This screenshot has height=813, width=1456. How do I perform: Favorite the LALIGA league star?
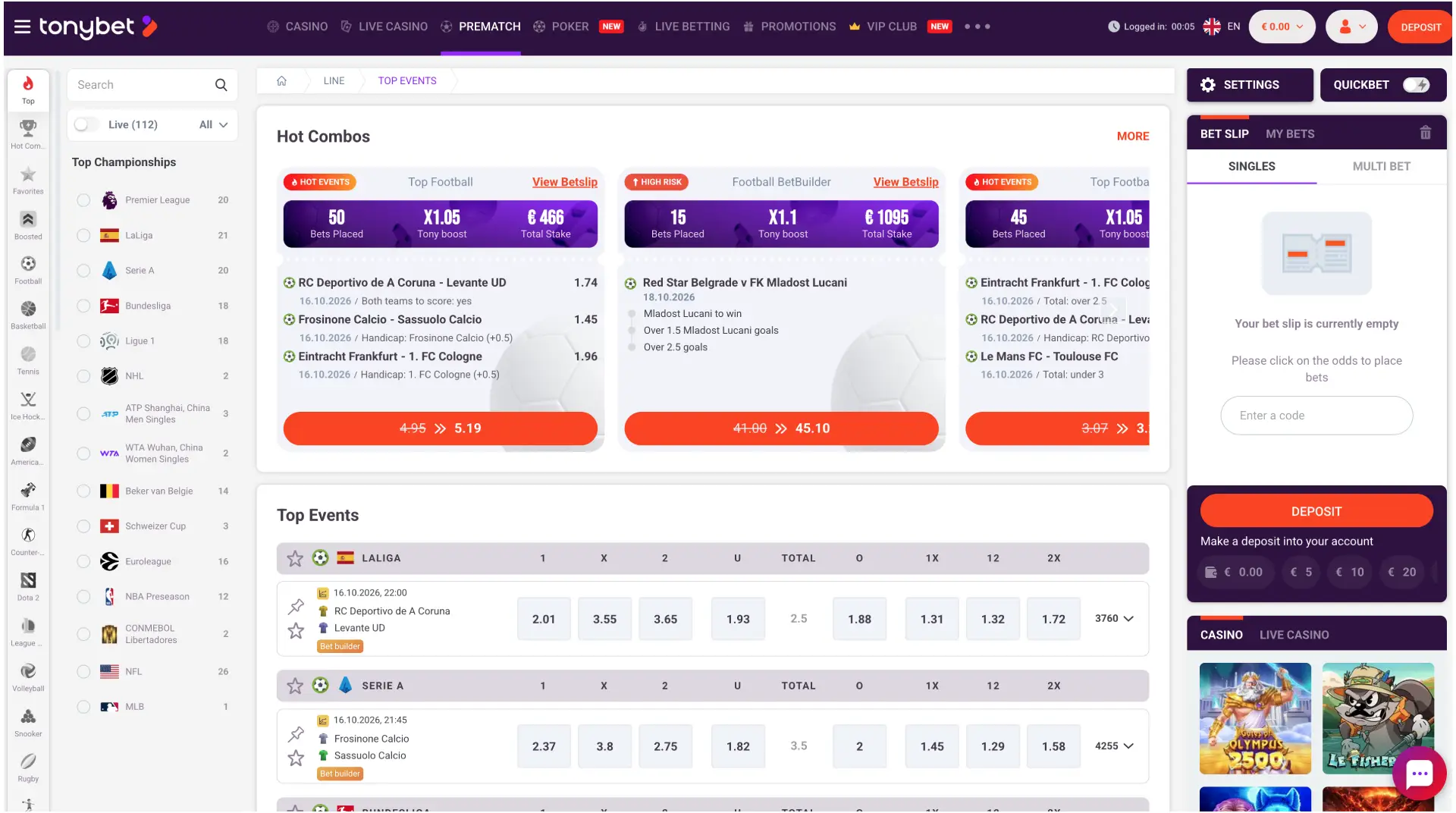point(295,558)
